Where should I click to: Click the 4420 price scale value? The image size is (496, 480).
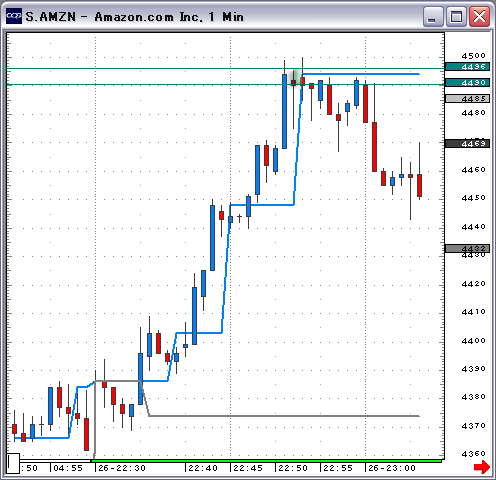(x=473, y=284)
